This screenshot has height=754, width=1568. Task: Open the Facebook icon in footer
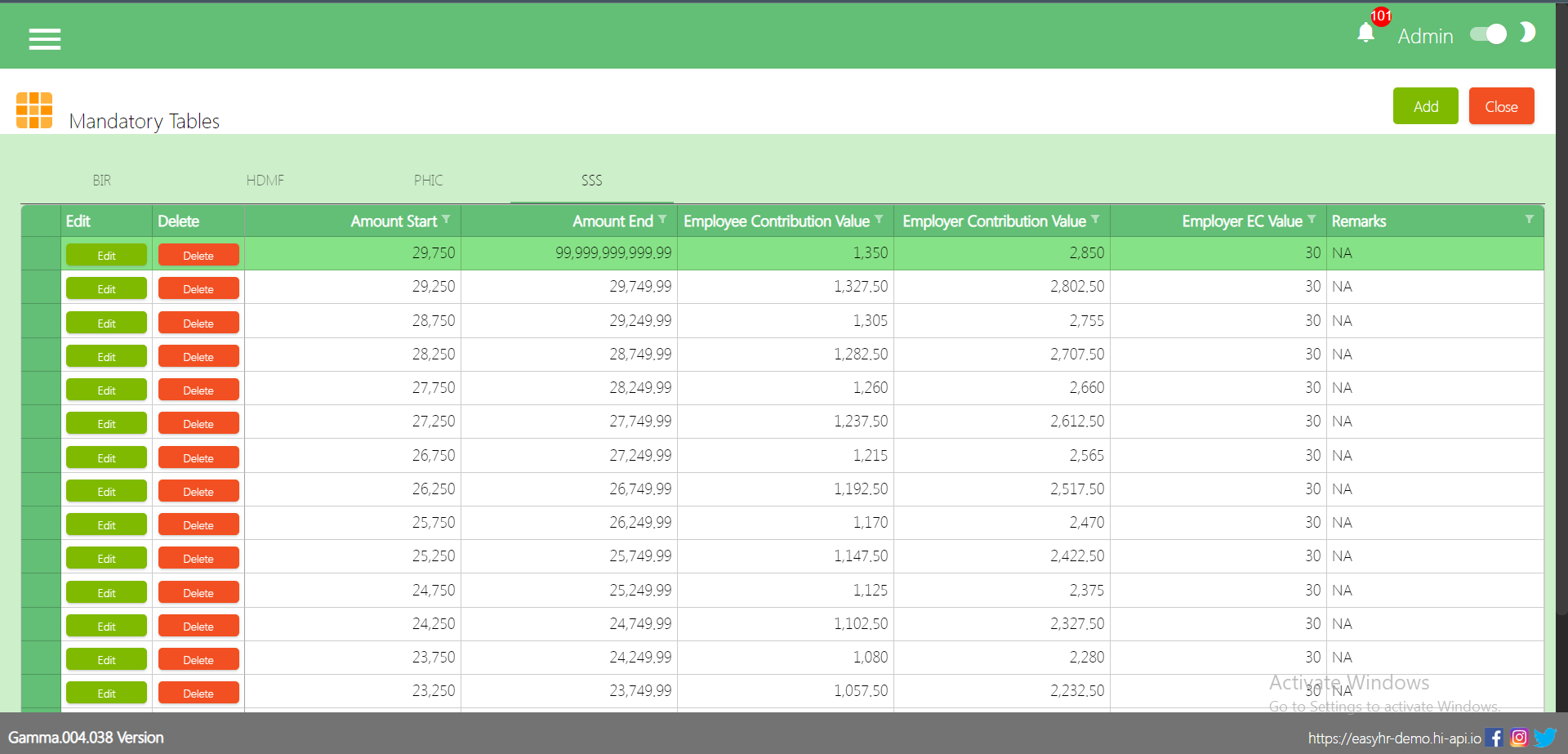click(x=1494, y=738)
